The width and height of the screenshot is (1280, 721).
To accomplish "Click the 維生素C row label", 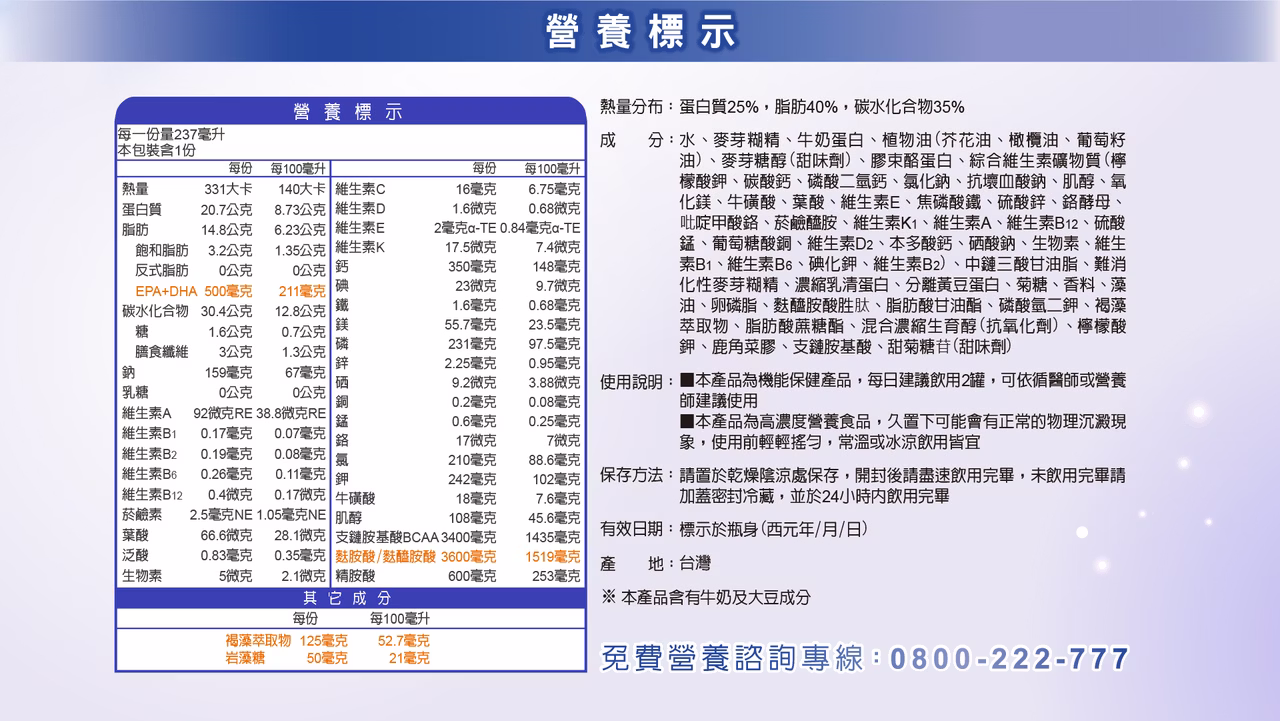I will point(360,189).
